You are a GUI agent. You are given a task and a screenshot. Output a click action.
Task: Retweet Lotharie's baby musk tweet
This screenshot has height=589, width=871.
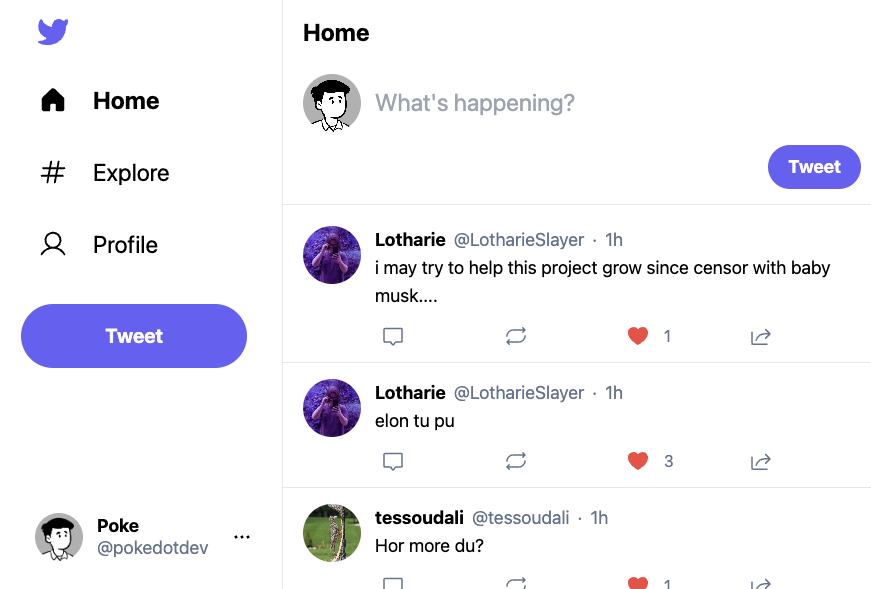click(516, 336)
